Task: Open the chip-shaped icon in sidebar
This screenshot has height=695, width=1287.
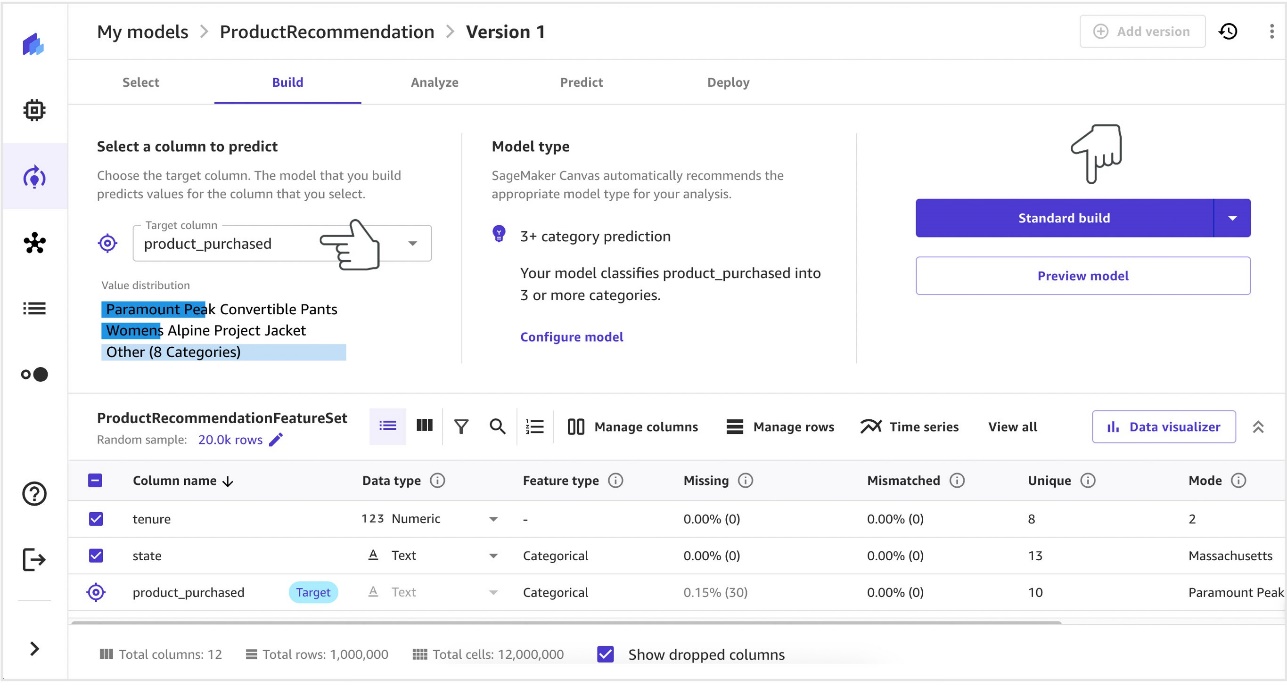Action: point(34,110)
